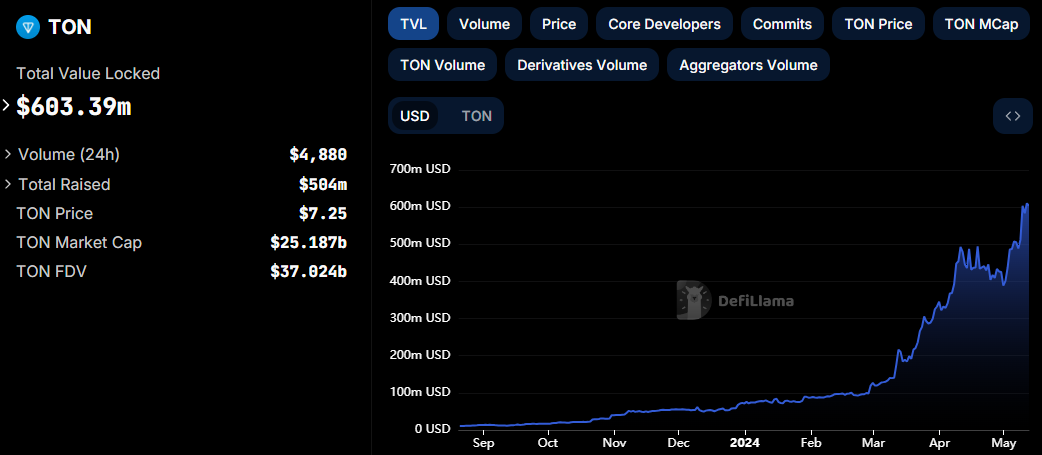Click the $4,880 volume value

[x=318, y=155]
